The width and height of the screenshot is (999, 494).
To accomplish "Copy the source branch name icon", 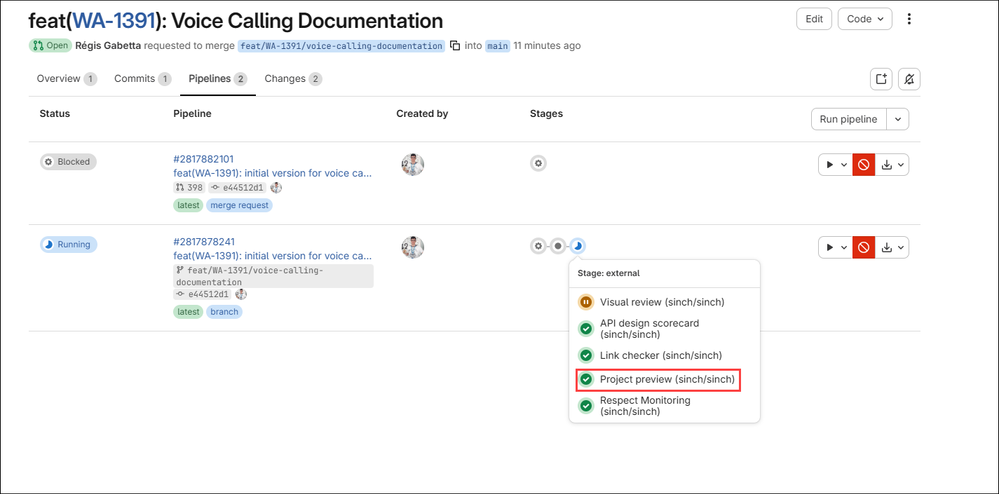I will tap(455, 46).
